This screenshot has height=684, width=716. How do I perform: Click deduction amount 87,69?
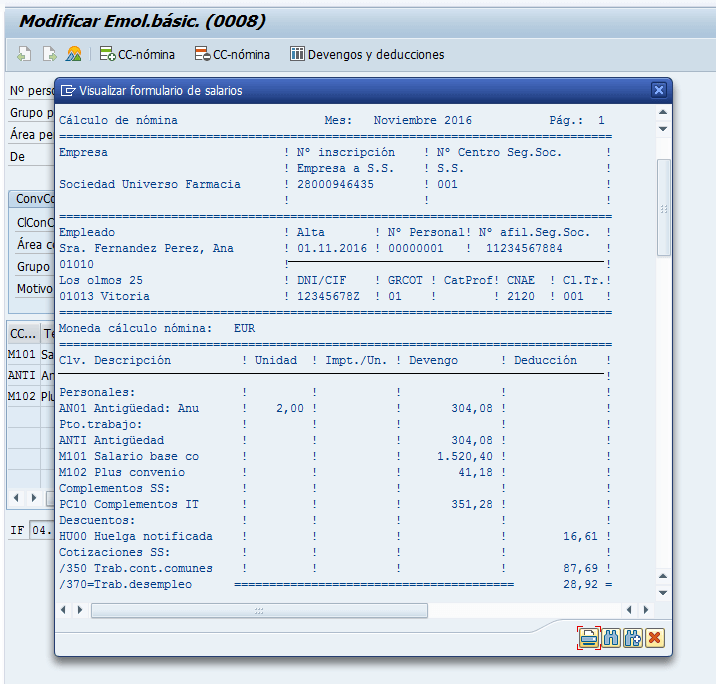pyautogui.click(x=580, y=568)
